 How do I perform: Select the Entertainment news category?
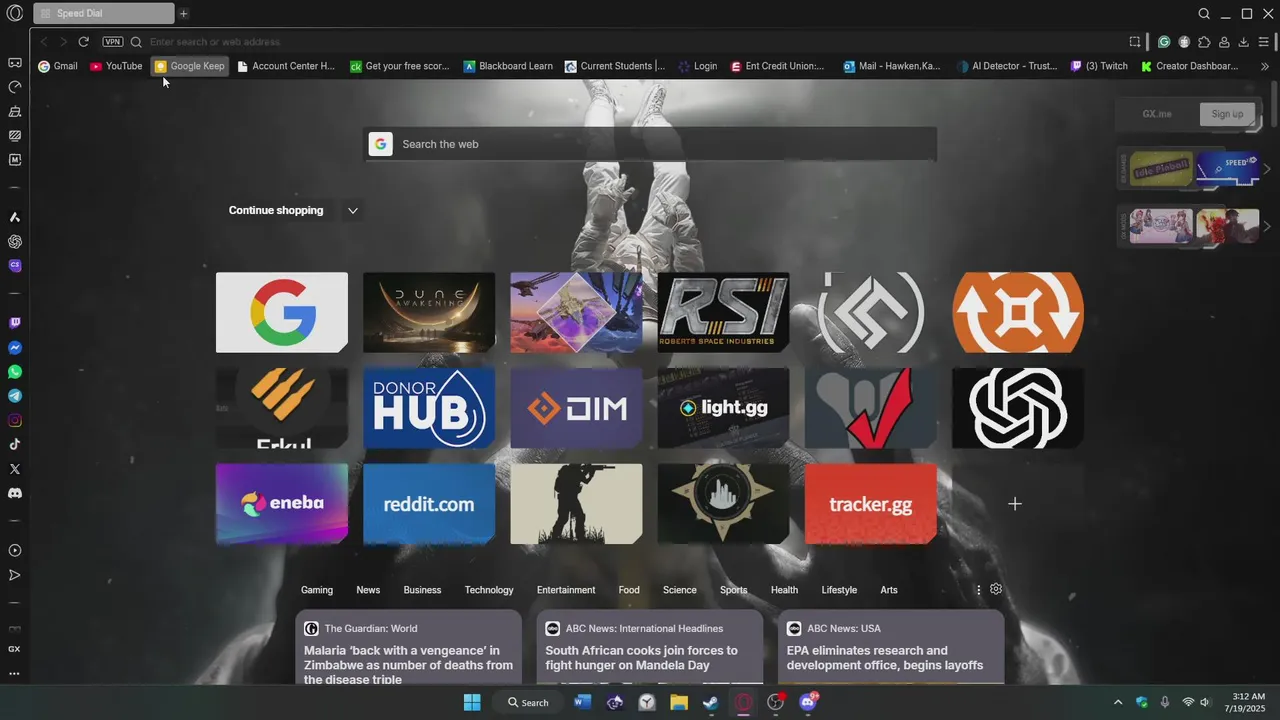[x=566, y=590]
